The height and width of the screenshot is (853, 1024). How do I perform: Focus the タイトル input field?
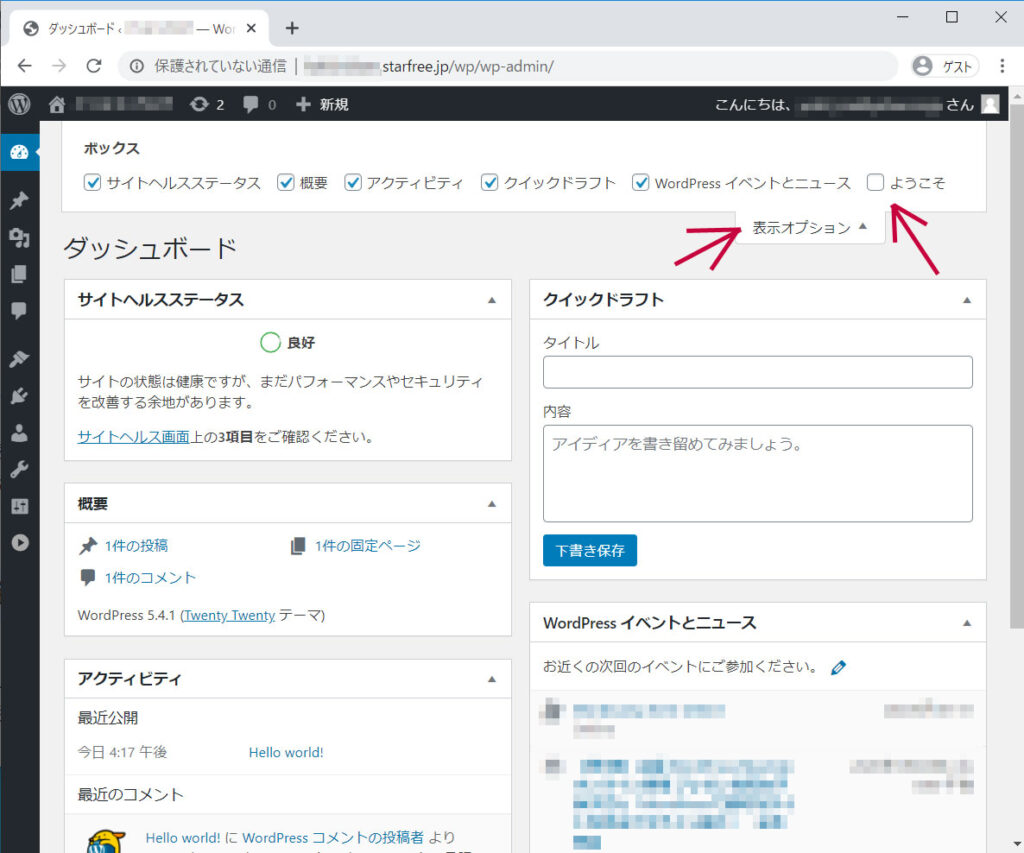758,372
